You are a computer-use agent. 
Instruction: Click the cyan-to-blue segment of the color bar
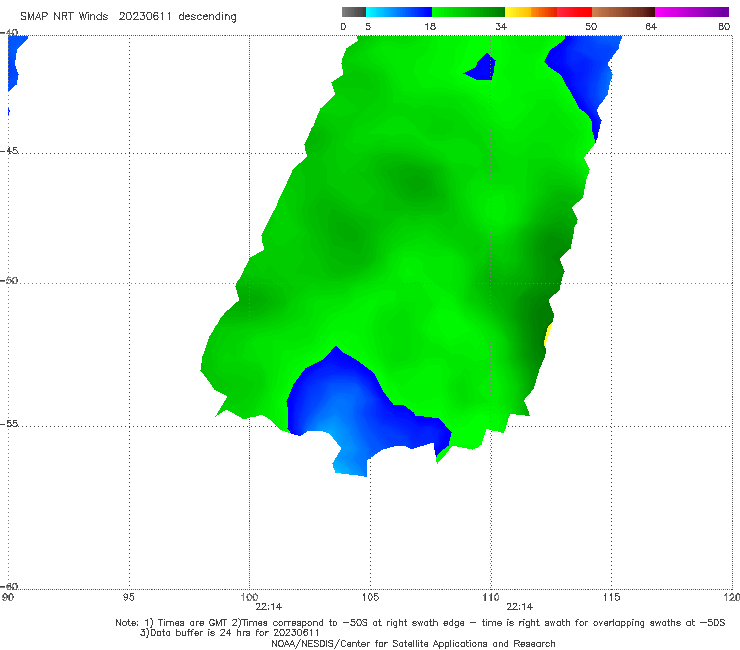click(x=399, y=12)
